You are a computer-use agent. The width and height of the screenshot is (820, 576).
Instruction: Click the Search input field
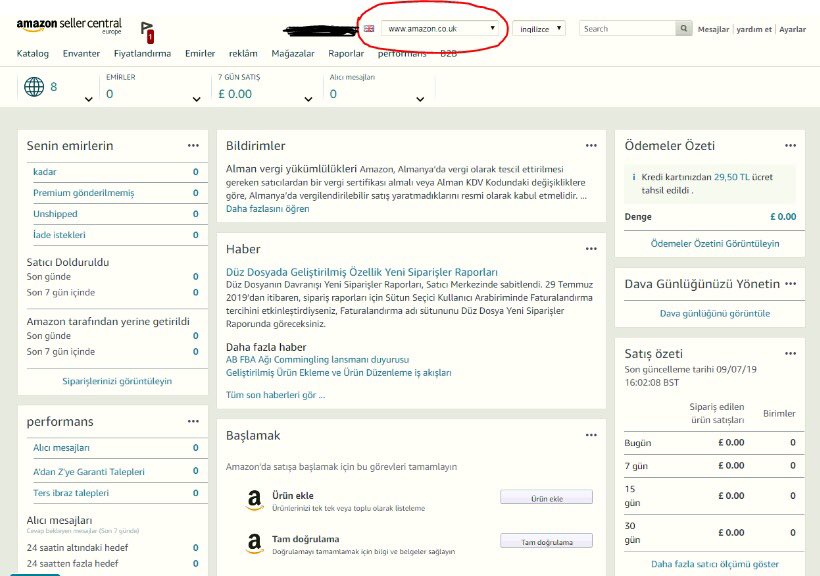click(x=628, y=29)
